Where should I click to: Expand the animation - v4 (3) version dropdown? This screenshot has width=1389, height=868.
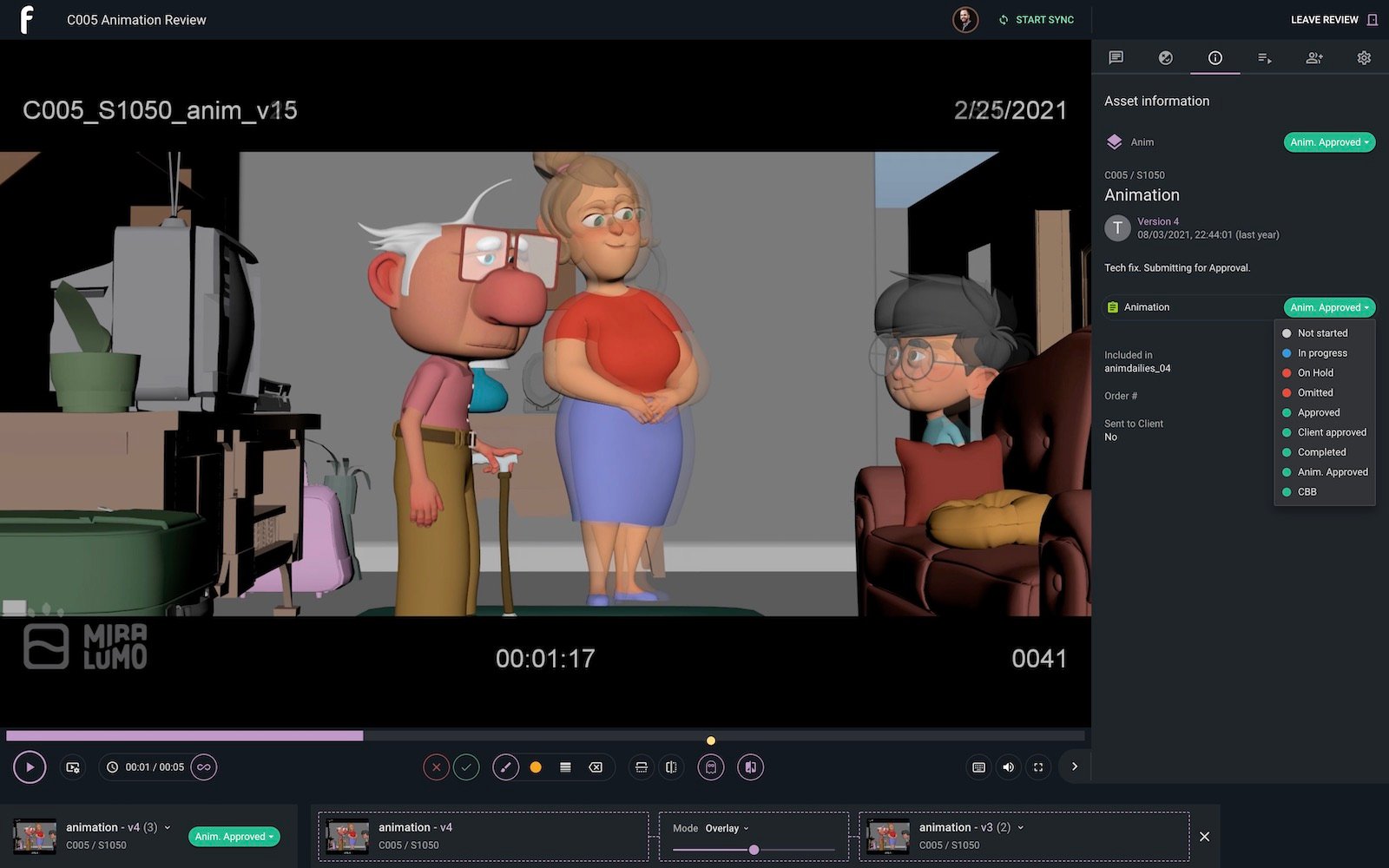click(x=168, y=828)
